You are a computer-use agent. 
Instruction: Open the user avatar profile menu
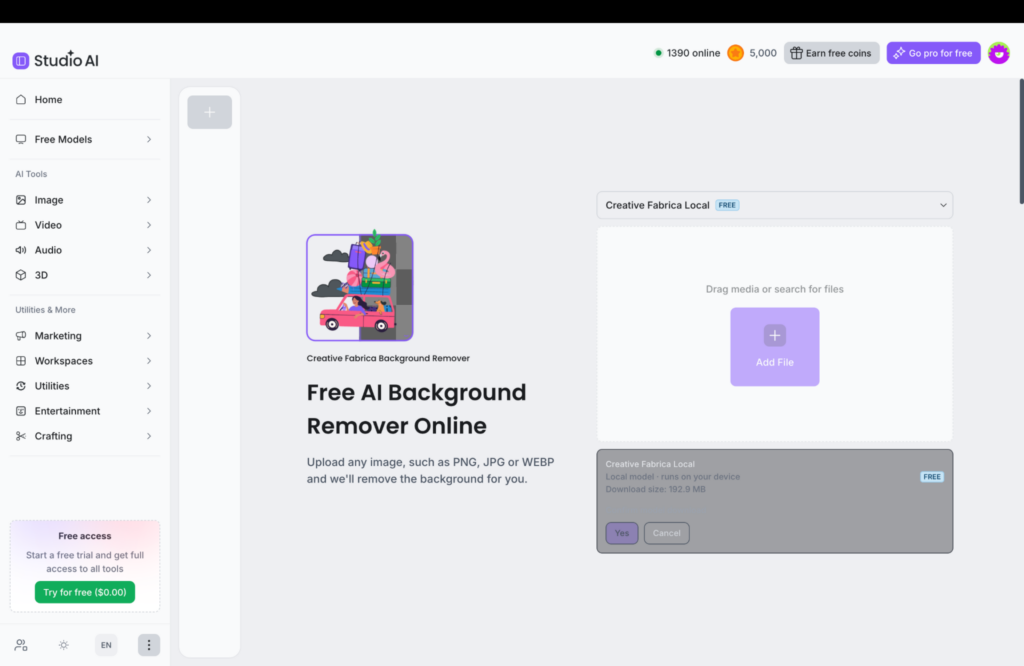coord(999,53)
